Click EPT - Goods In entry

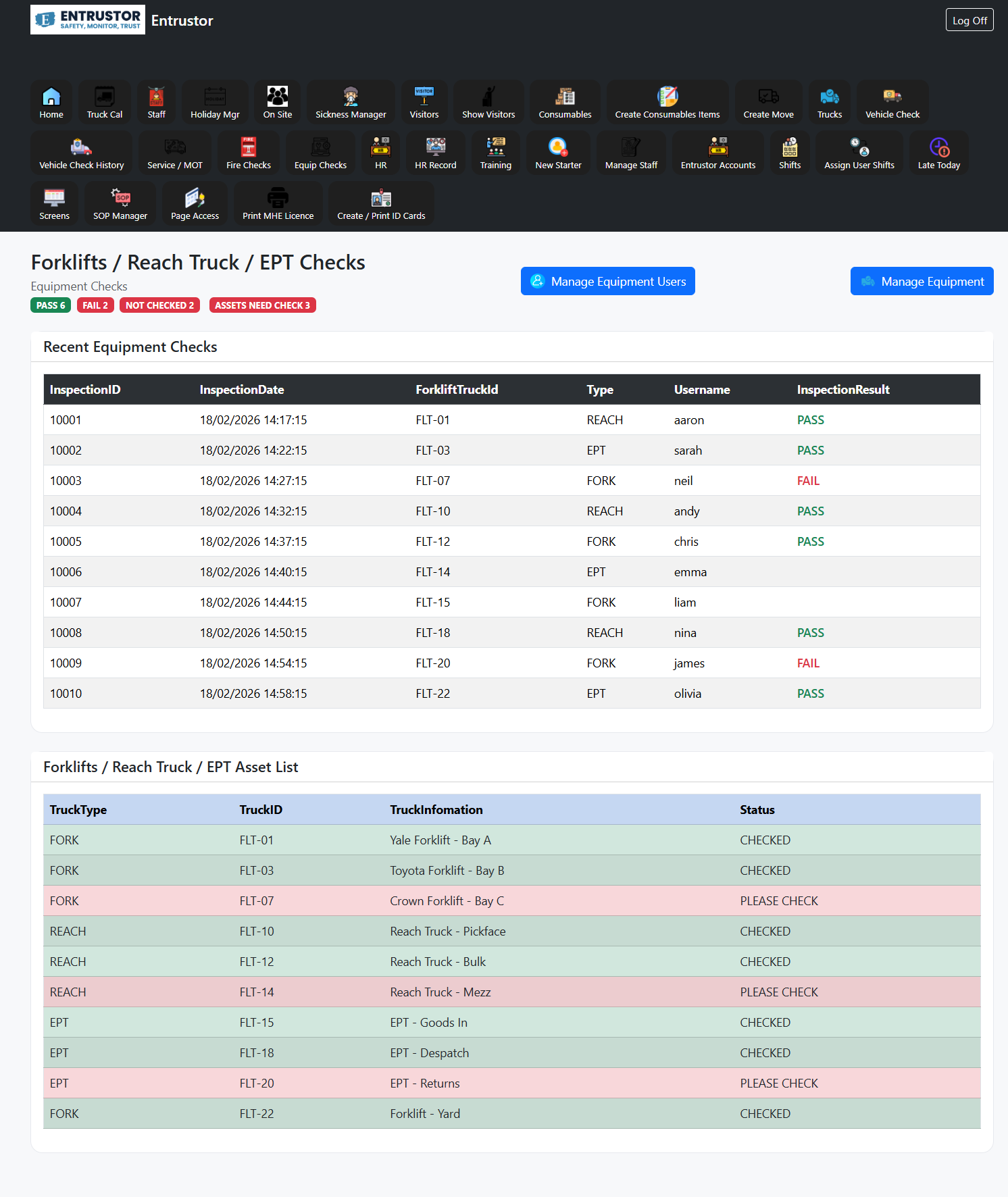click(x=428, y=1023)
